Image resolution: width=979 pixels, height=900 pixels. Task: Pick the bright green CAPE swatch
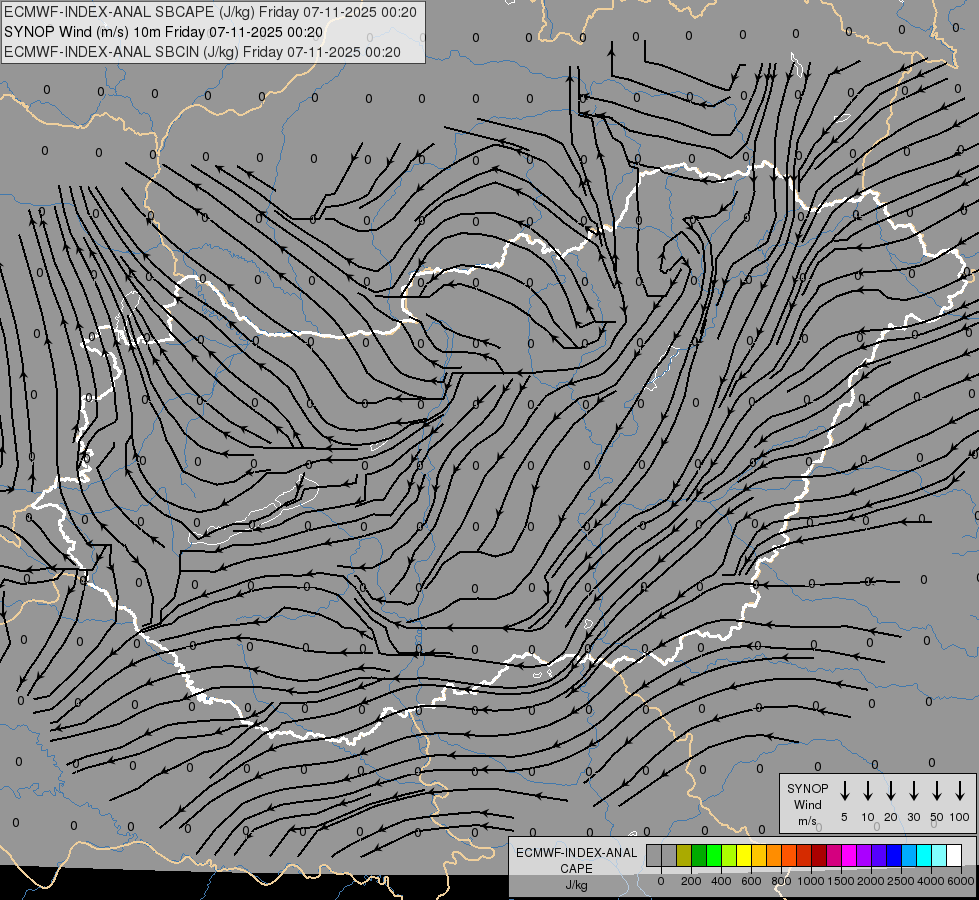[x=714, y=856]
